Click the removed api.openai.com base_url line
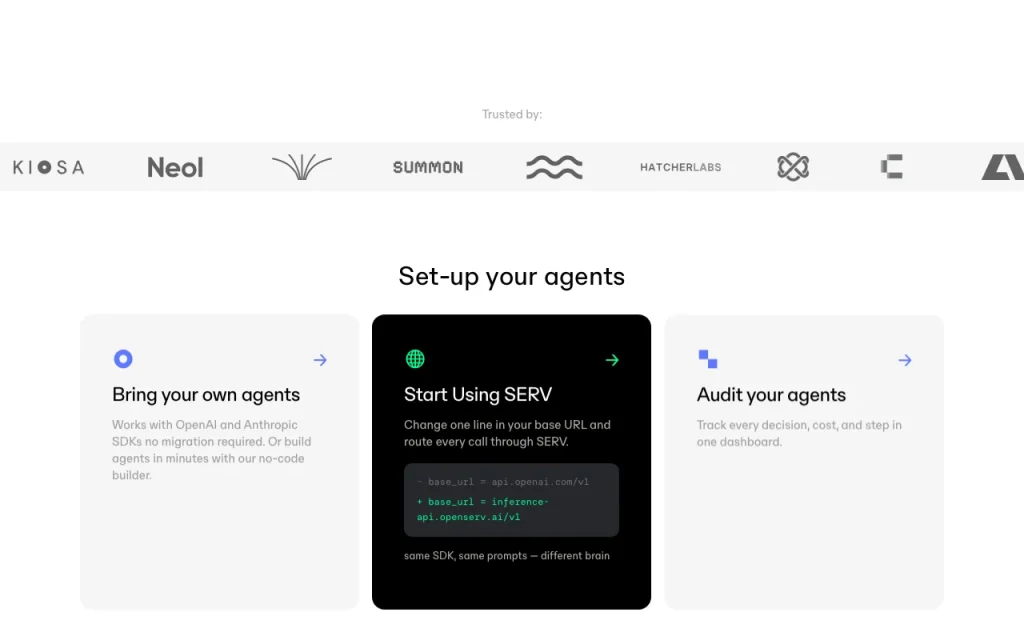Screen dimensions: 1024x640 tap(503, 482)
